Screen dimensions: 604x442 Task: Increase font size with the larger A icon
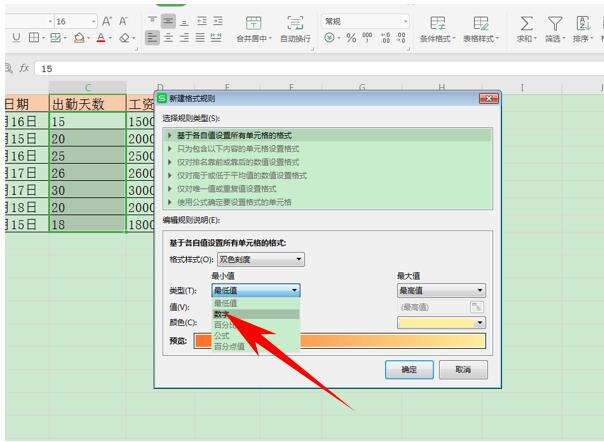(107, 21)
